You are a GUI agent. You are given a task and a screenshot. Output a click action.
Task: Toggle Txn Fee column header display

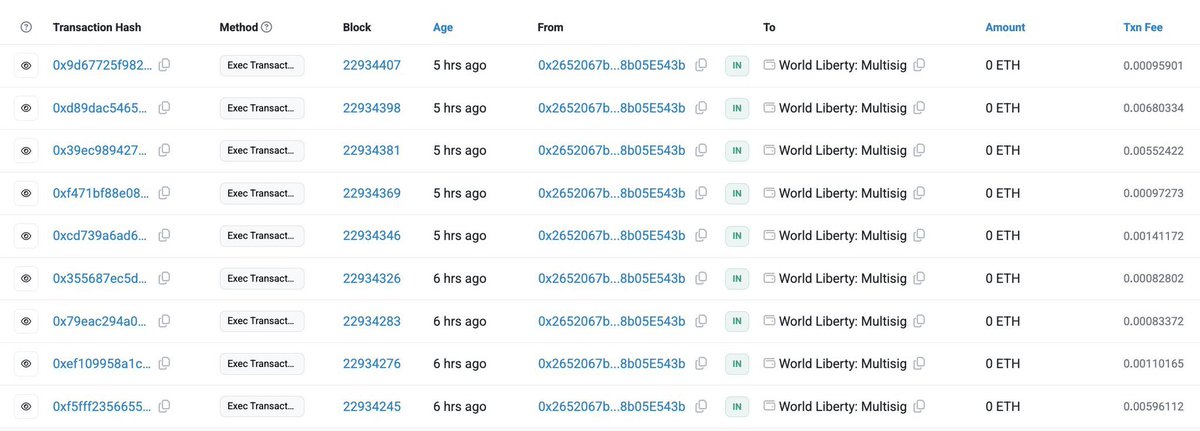coord(1145,28)
